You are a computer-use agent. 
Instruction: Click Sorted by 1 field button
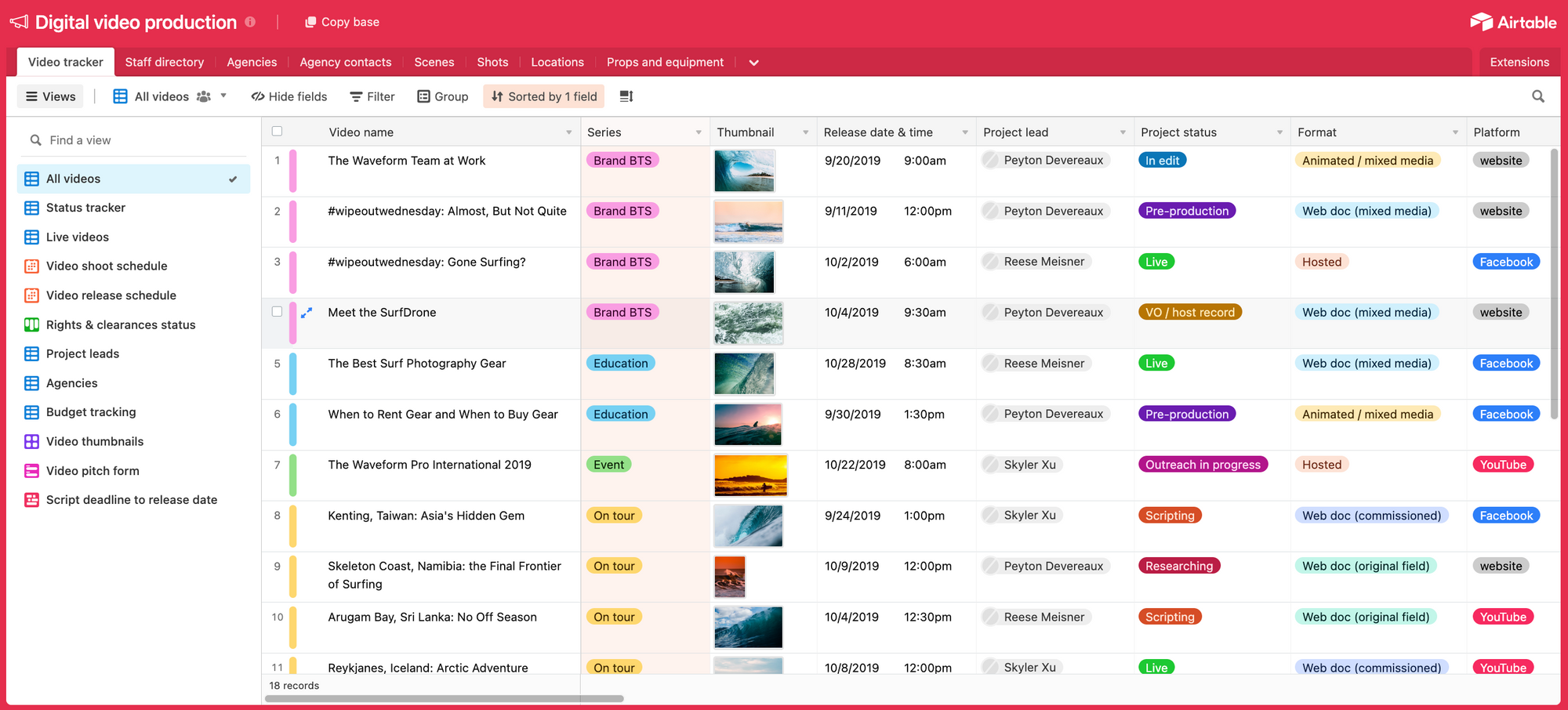[544, 96]
